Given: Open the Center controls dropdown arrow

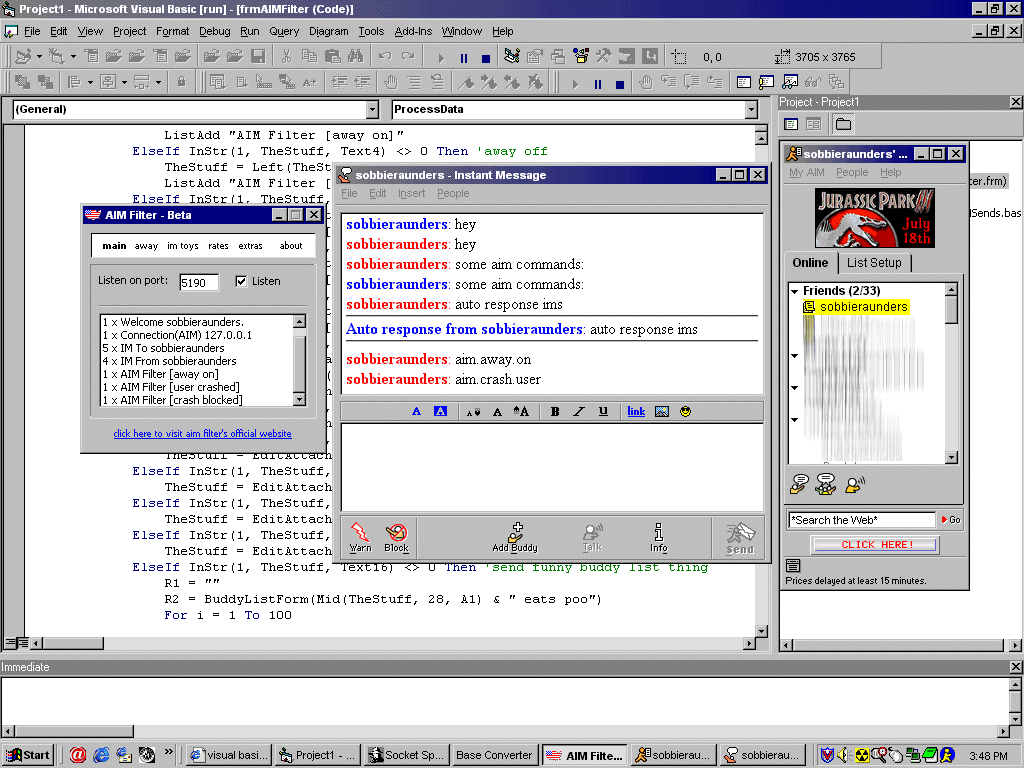Looking at the screenshot, I should 124,82.
